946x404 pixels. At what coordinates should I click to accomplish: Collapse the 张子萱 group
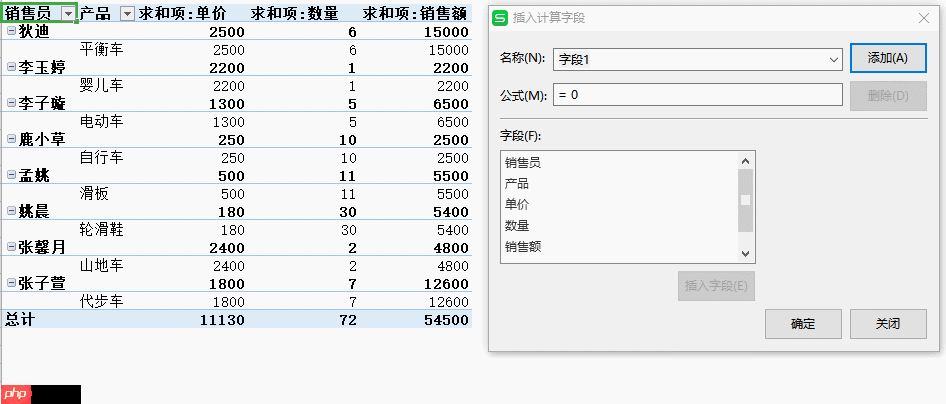pos(11,283)
